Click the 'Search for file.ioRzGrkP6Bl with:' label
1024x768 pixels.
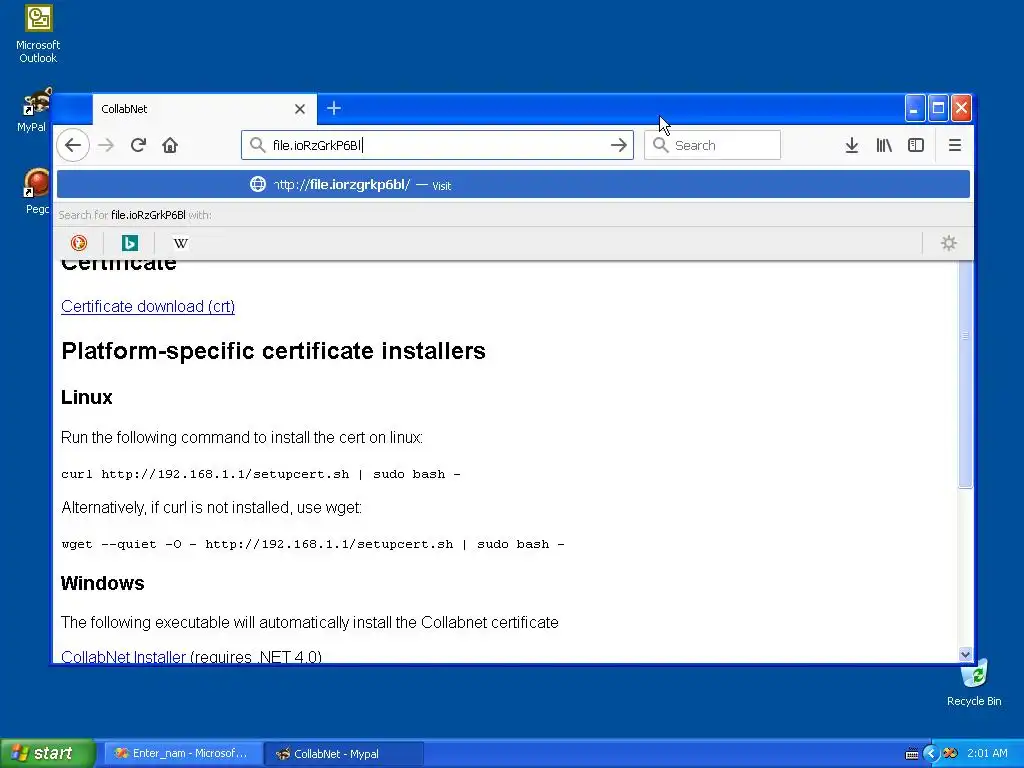[x=135, y=215]
